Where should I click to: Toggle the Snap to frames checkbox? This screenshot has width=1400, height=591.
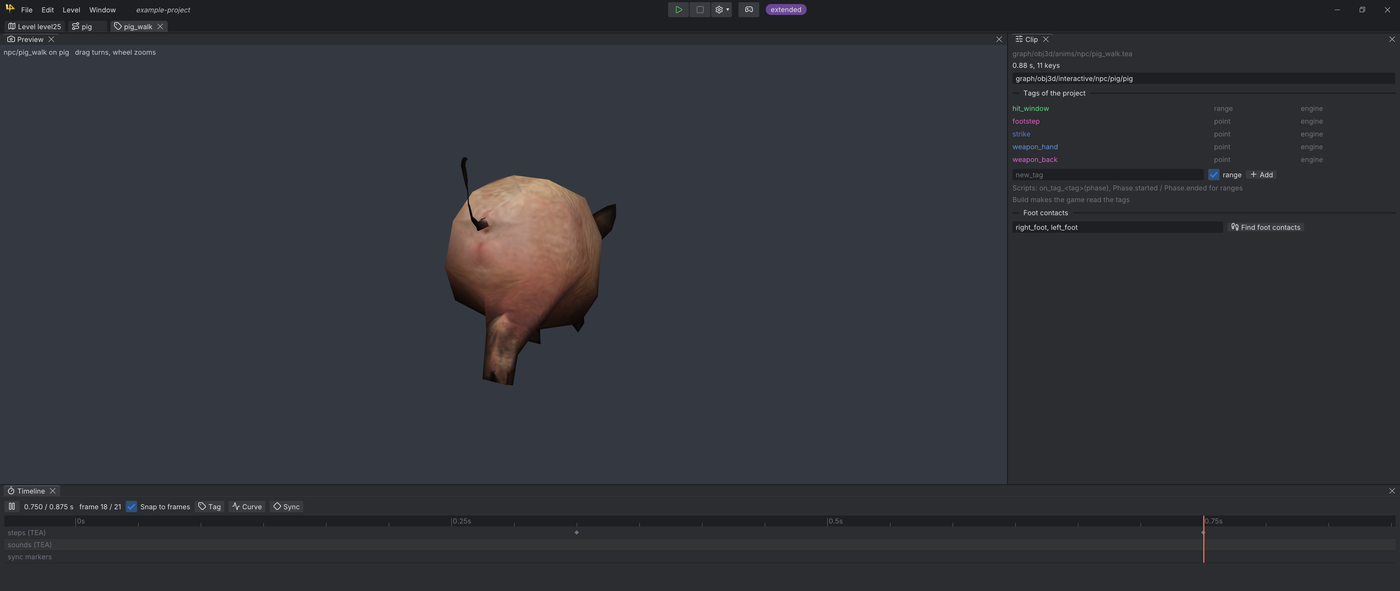click(x=131, y=507)
